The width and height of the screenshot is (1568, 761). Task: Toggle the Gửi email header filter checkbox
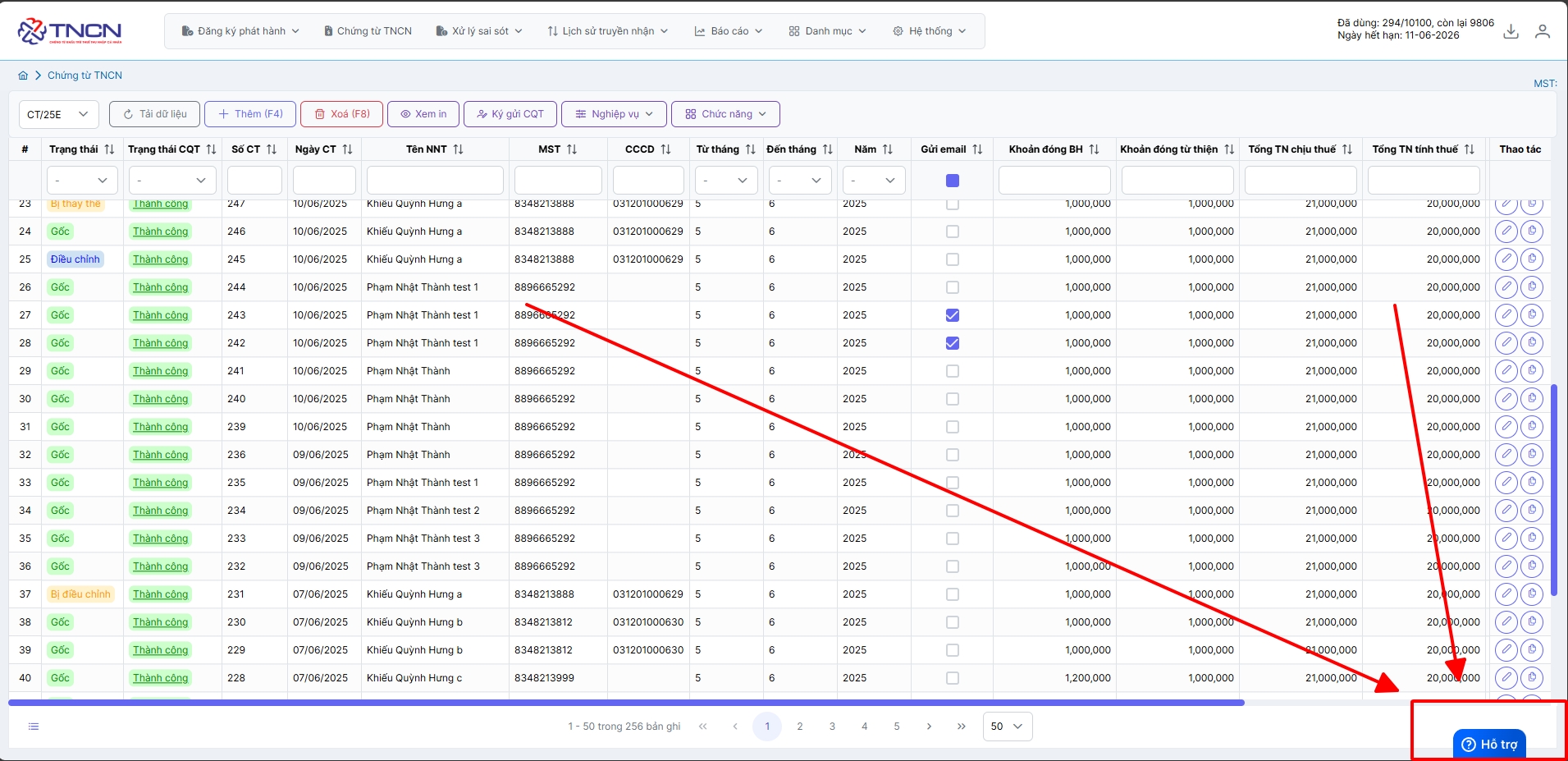pyautogui.click(x=953, y=181)
